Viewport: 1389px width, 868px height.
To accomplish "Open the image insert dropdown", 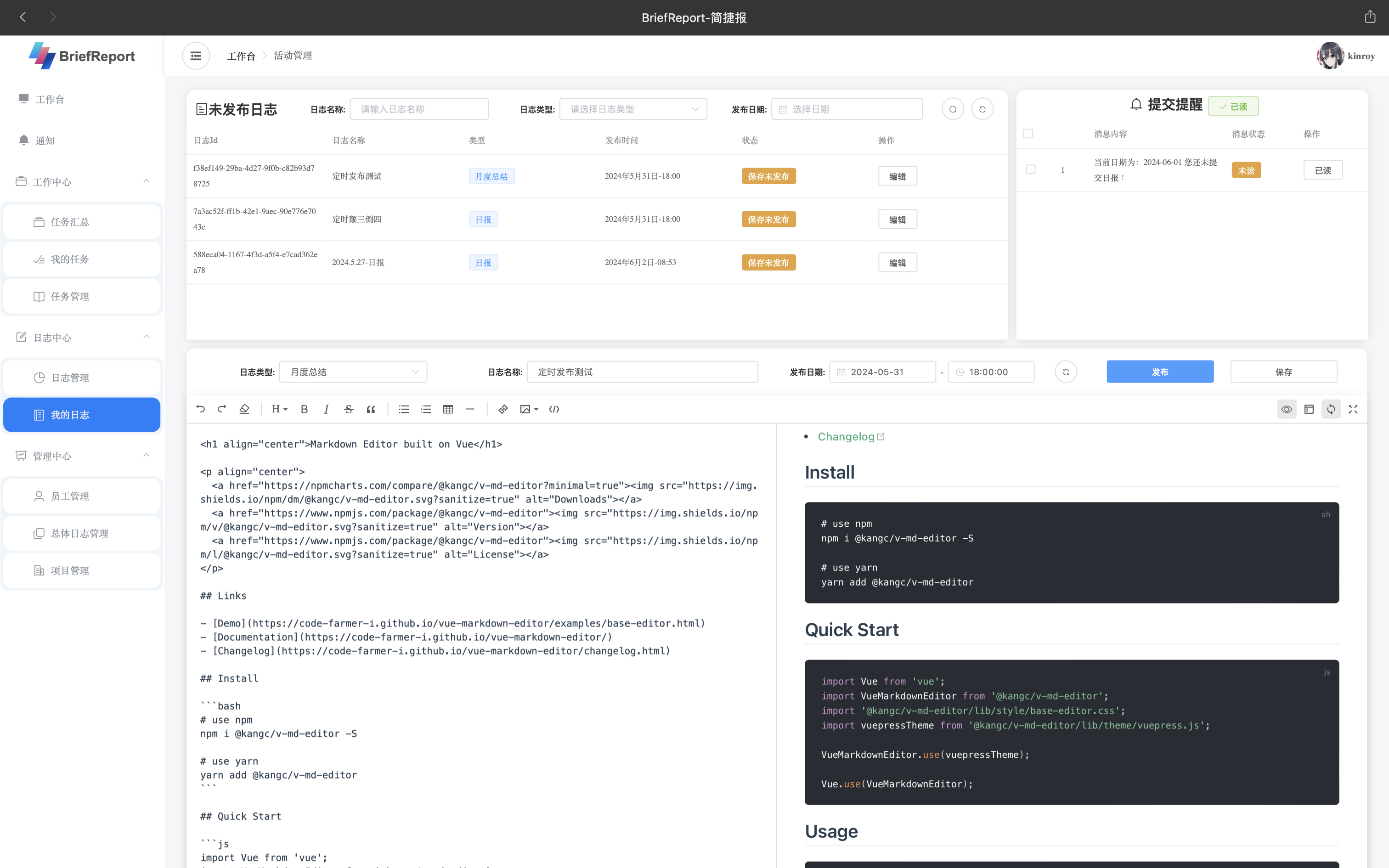I will 529,409.
